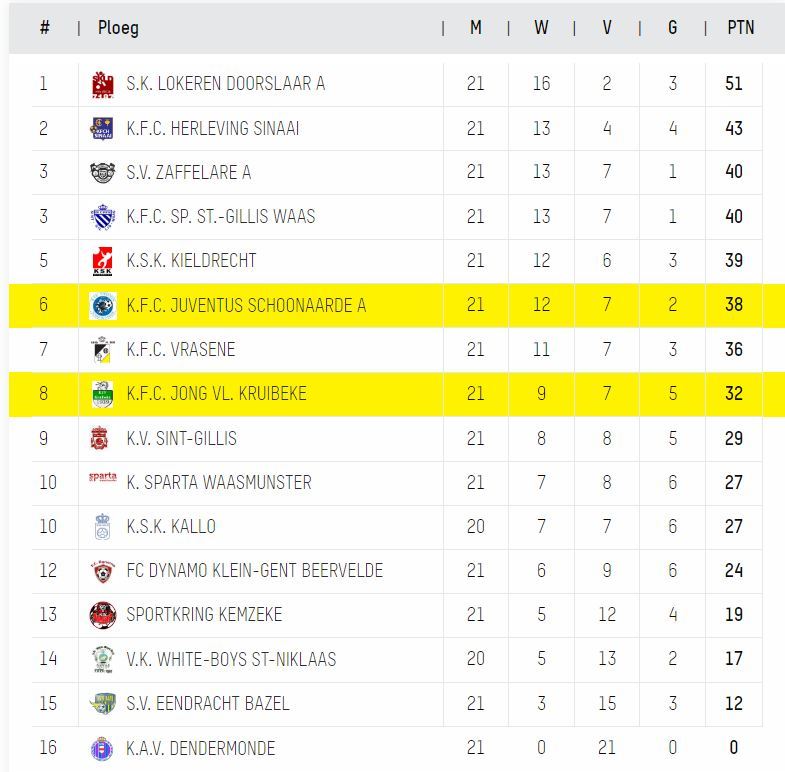This screenshot has height=772, width=785.
Task: Click the Sportkring Kemzeke club logo
Action: [102, 615]
